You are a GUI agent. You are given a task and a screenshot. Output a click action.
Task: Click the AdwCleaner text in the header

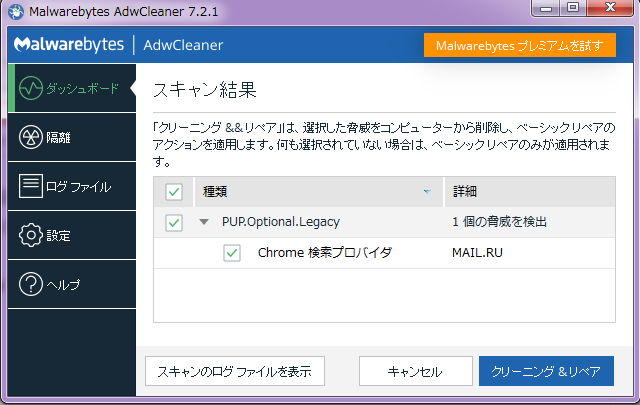pos(183,45)
